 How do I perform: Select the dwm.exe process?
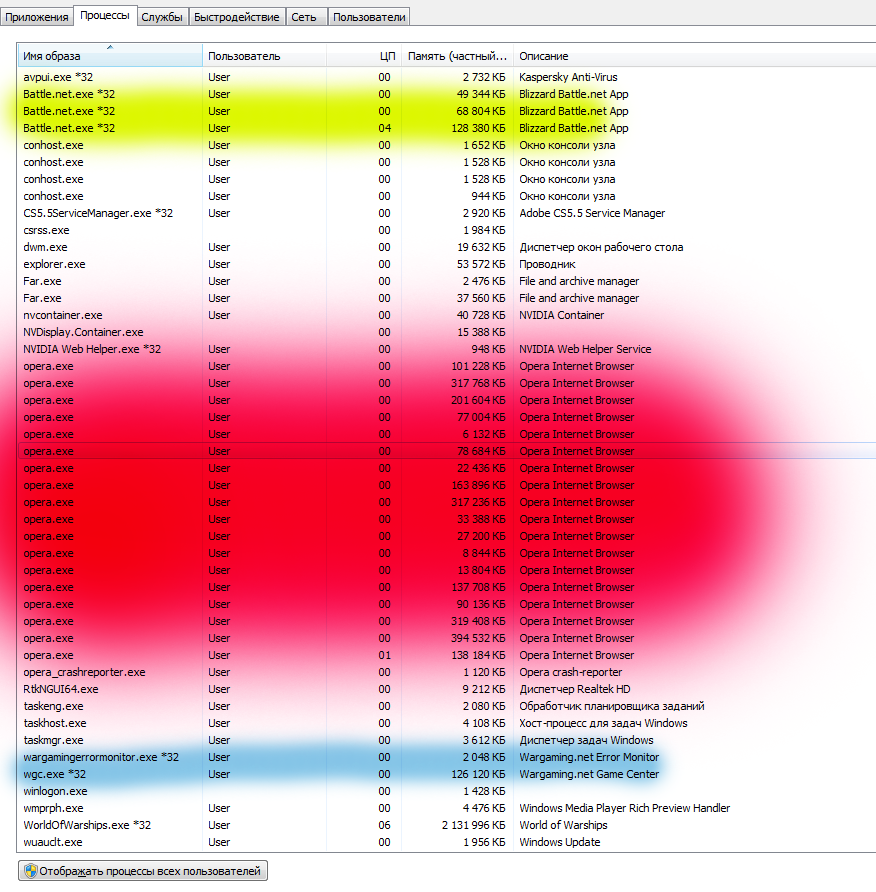coord(447,247)
